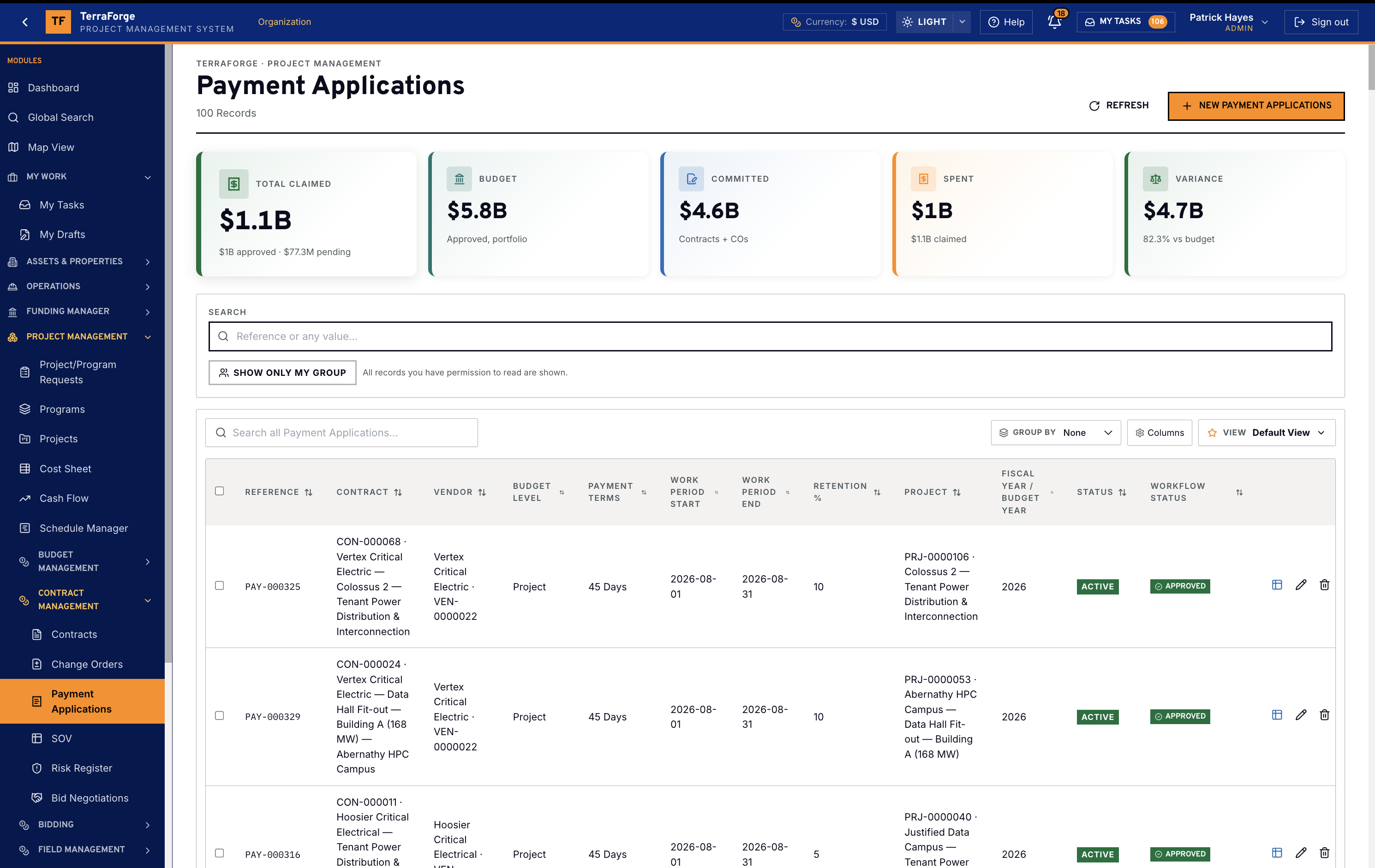Toggle Show Only My Group filter
This screenshot has width=1375, height=868.
tap(282, 373)
